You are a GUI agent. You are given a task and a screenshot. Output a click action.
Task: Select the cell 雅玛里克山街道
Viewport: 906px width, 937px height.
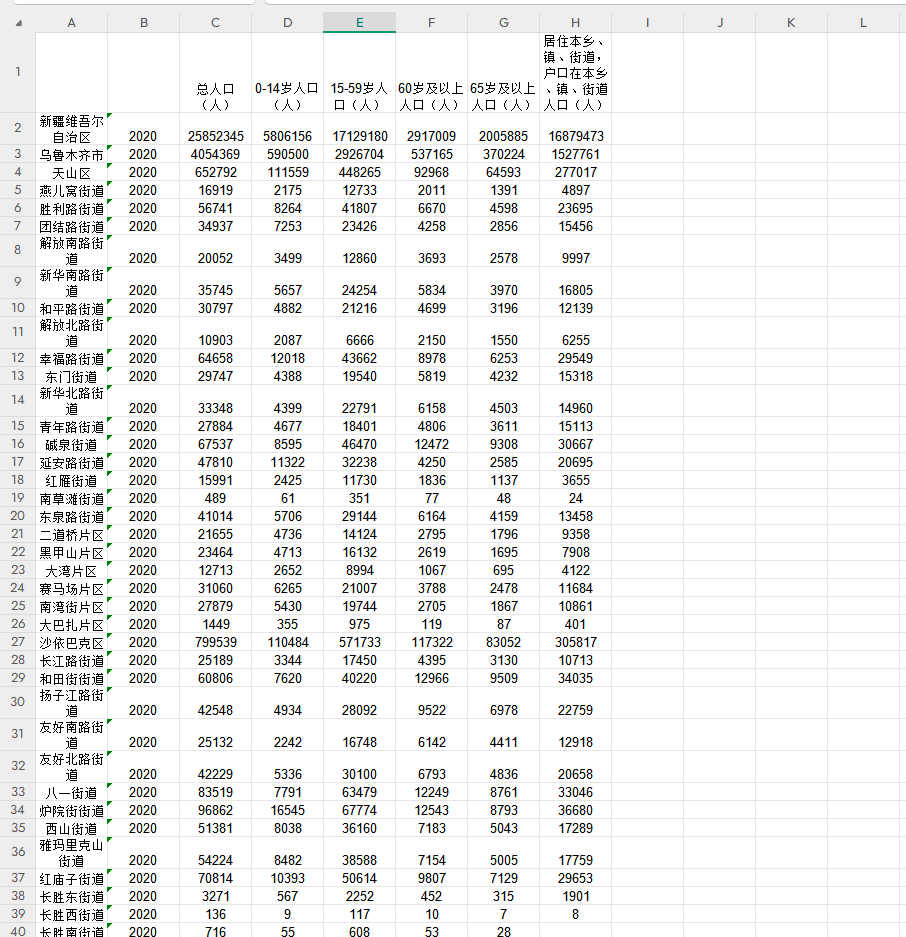(72, 853)
